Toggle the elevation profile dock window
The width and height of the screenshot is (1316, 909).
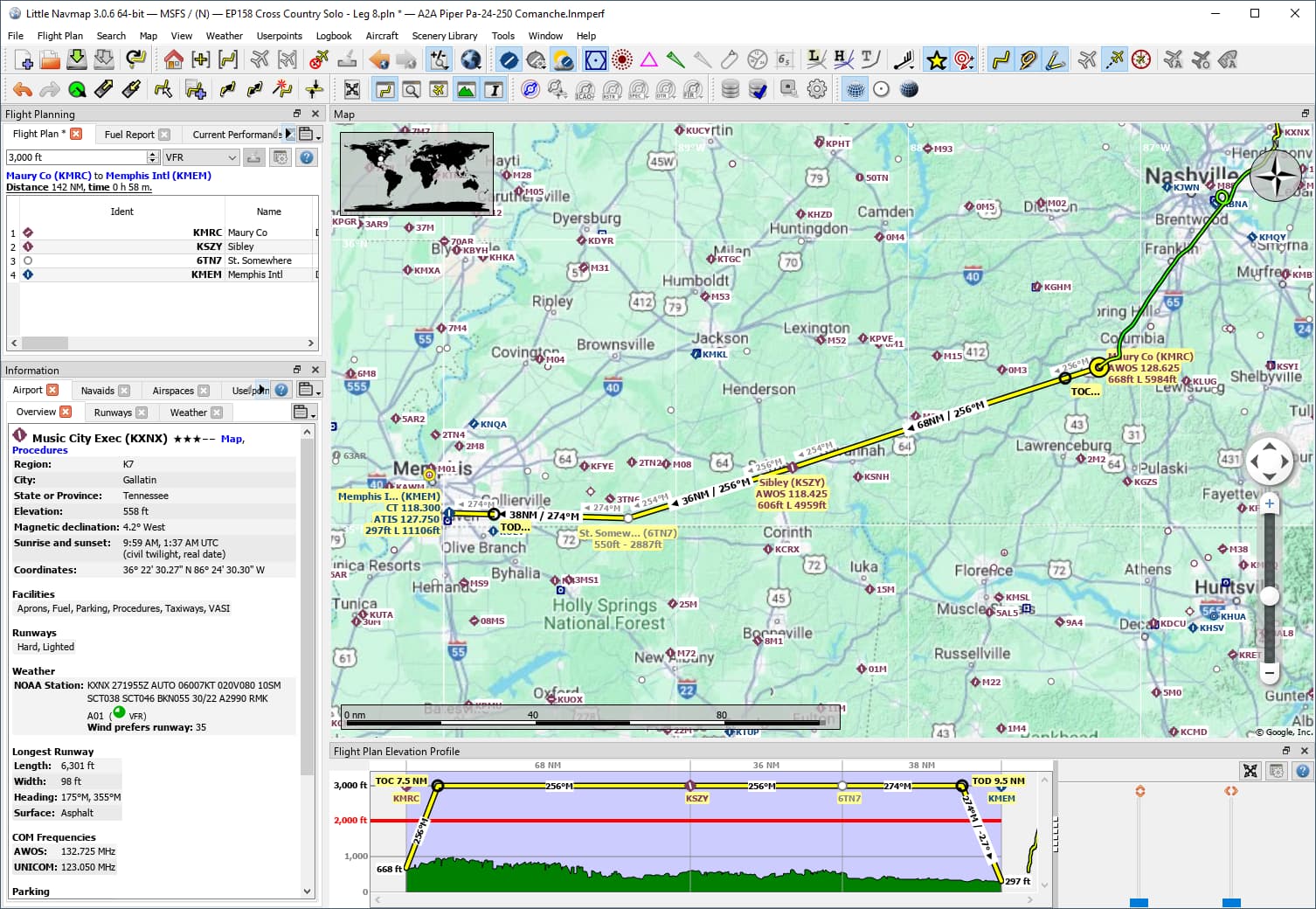[466, 89]
